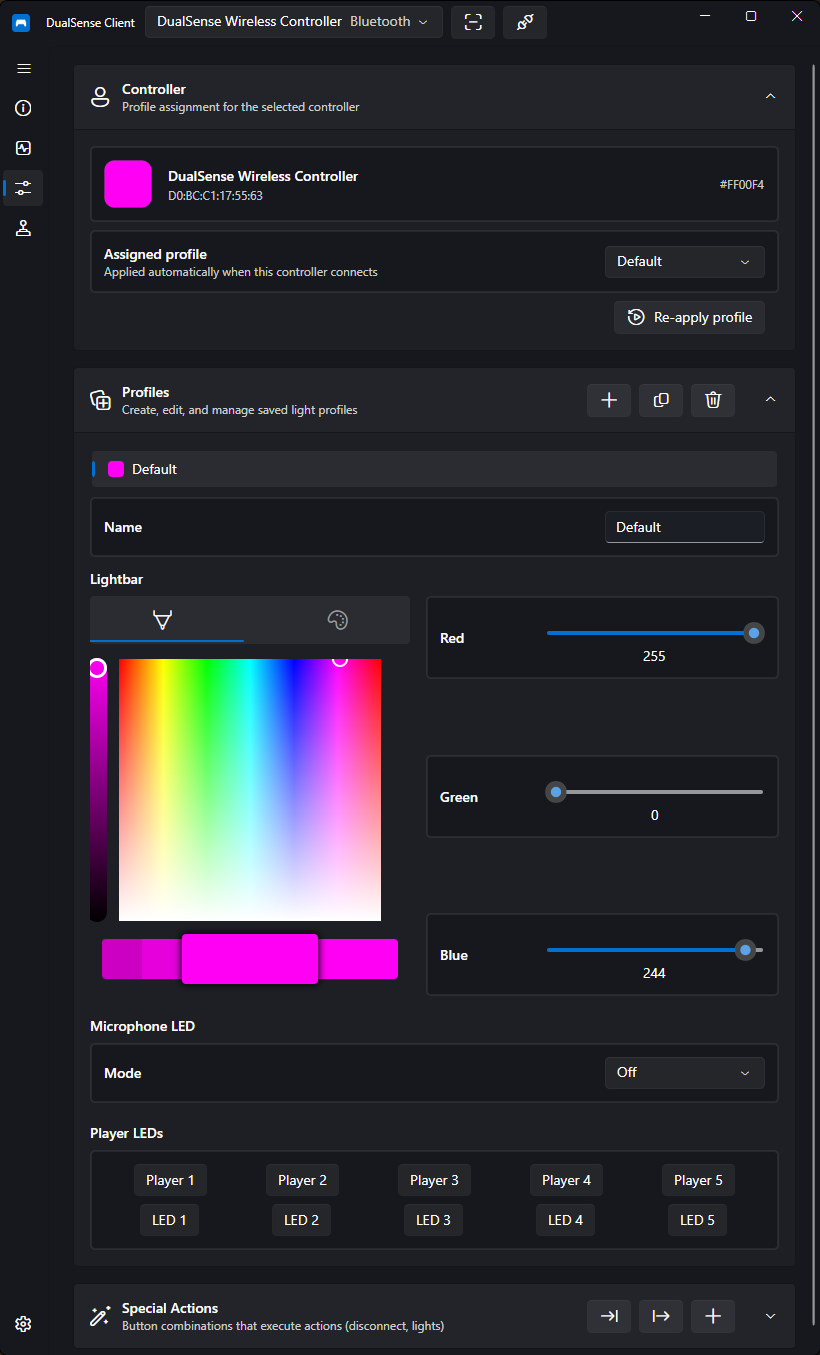Delete the selected profile
Screen dimensions: 820x1355
coord(713,400)
